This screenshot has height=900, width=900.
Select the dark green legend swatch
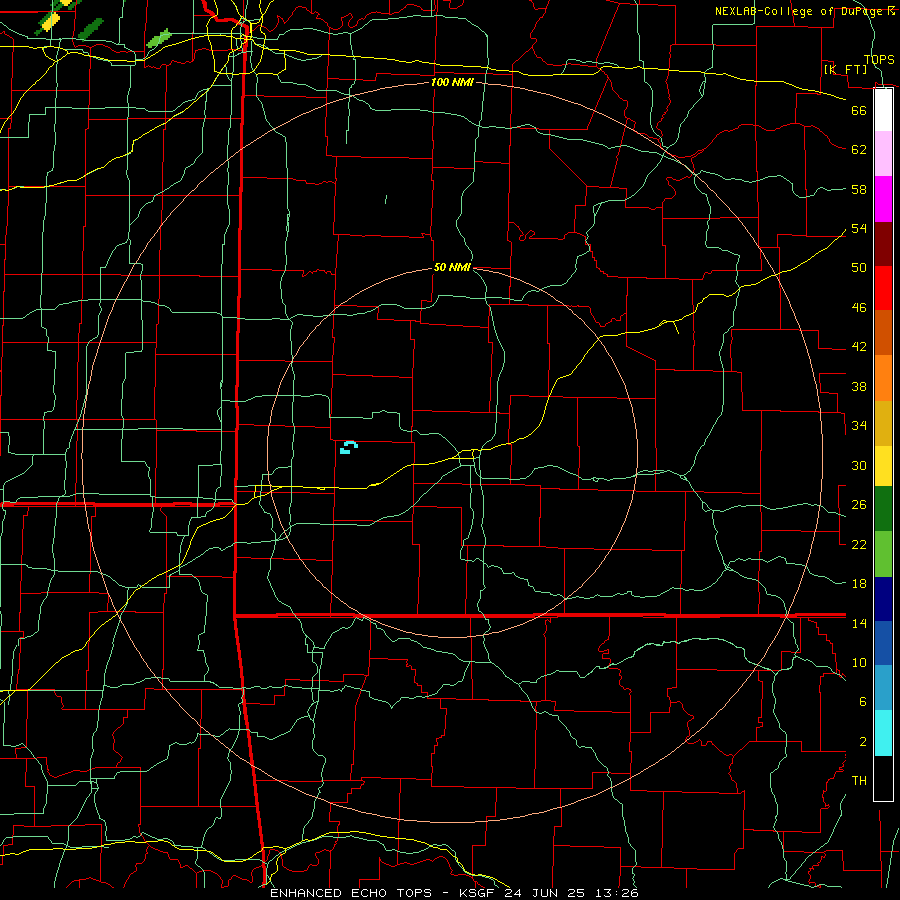click(883, 509)
